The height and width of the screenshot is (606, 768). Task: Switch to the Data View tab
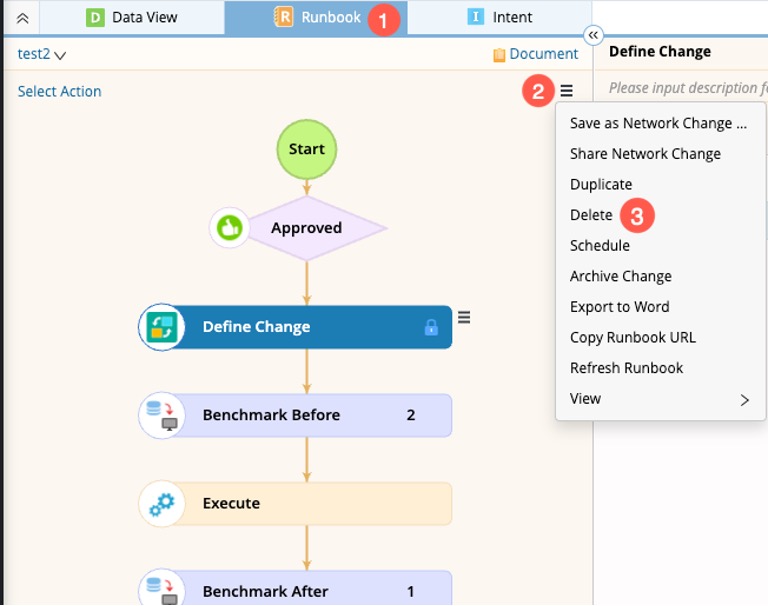131,18
